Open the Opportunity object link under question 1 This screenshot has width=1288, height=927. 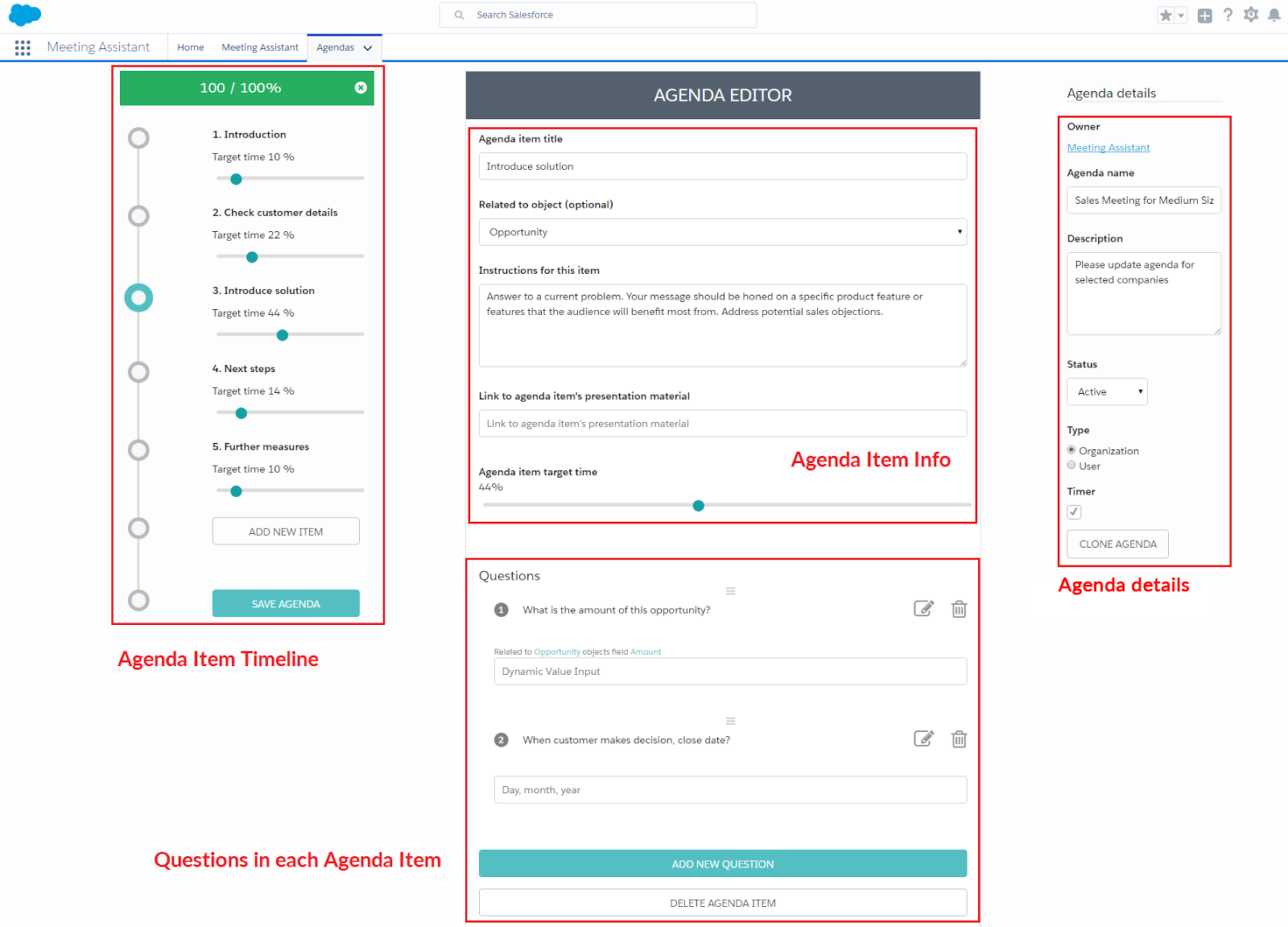pyautogui.click(x=557, y=652)
